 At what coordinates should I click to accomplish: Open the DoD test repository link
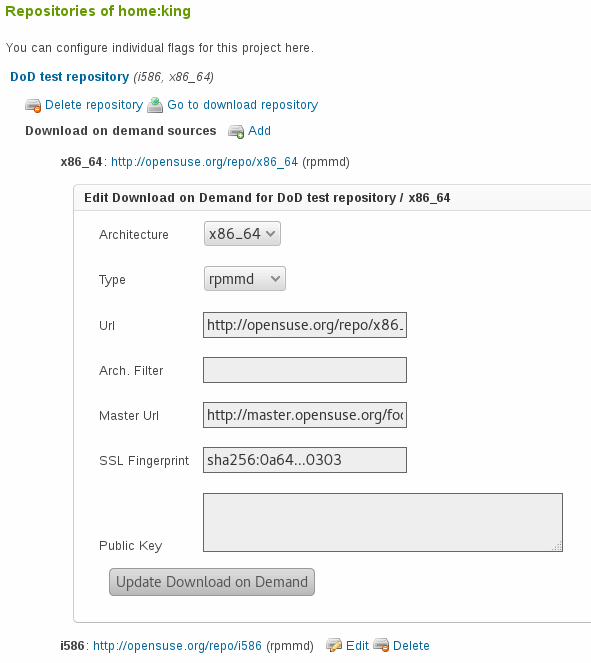(70, 77)
